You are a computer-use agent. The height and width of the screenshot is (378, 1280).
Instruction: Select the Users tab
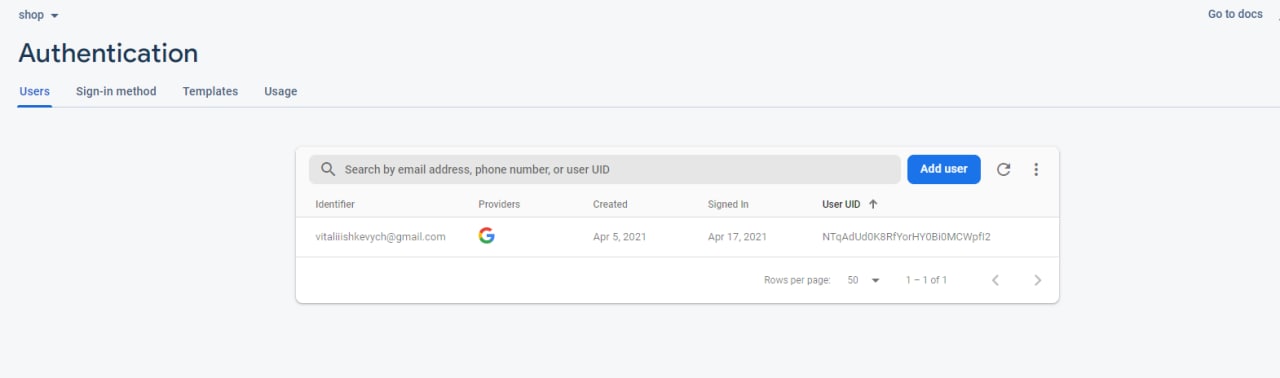[35, 91]
